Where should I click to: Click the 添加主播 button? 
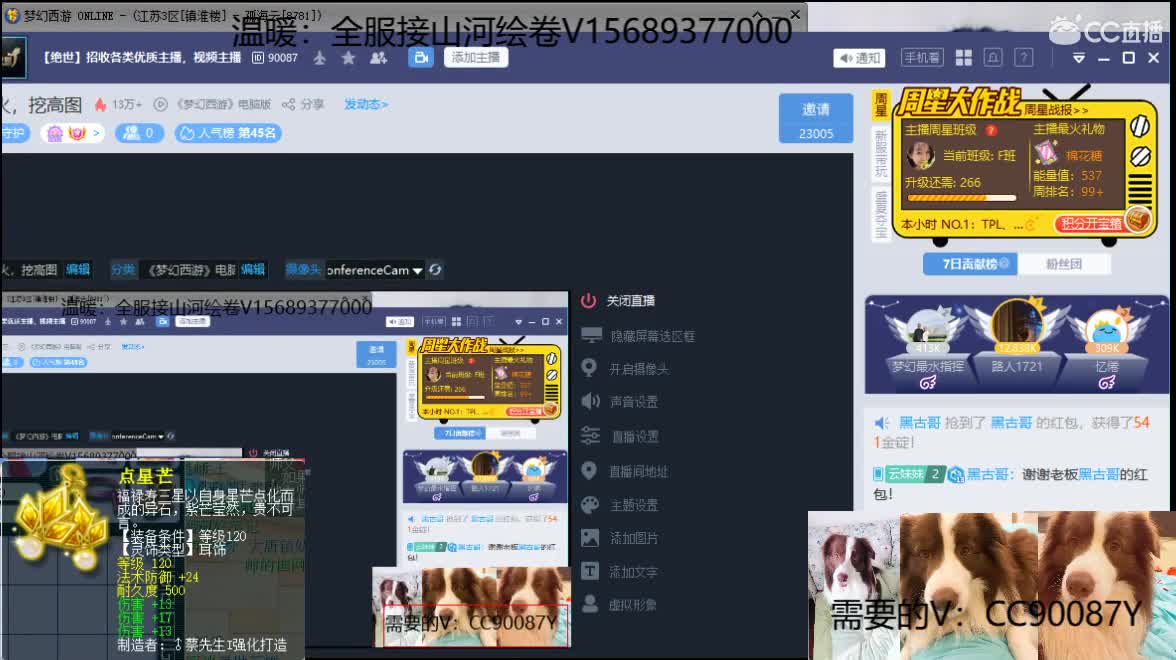pyautogui.click(x=476, y=58)
